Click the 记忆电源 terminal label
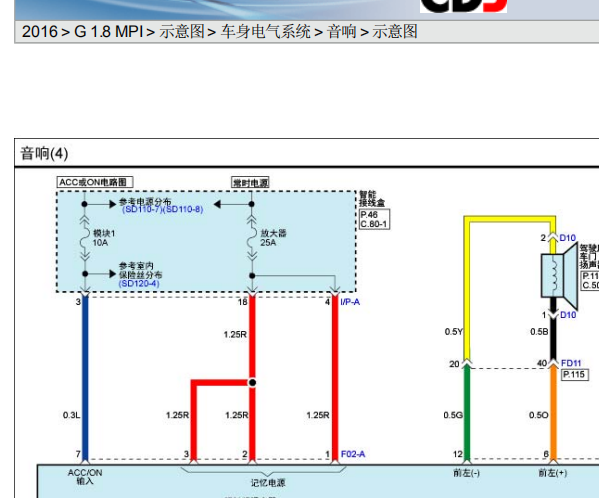Screen dimensions: 599x498 (x=268, y=483)
